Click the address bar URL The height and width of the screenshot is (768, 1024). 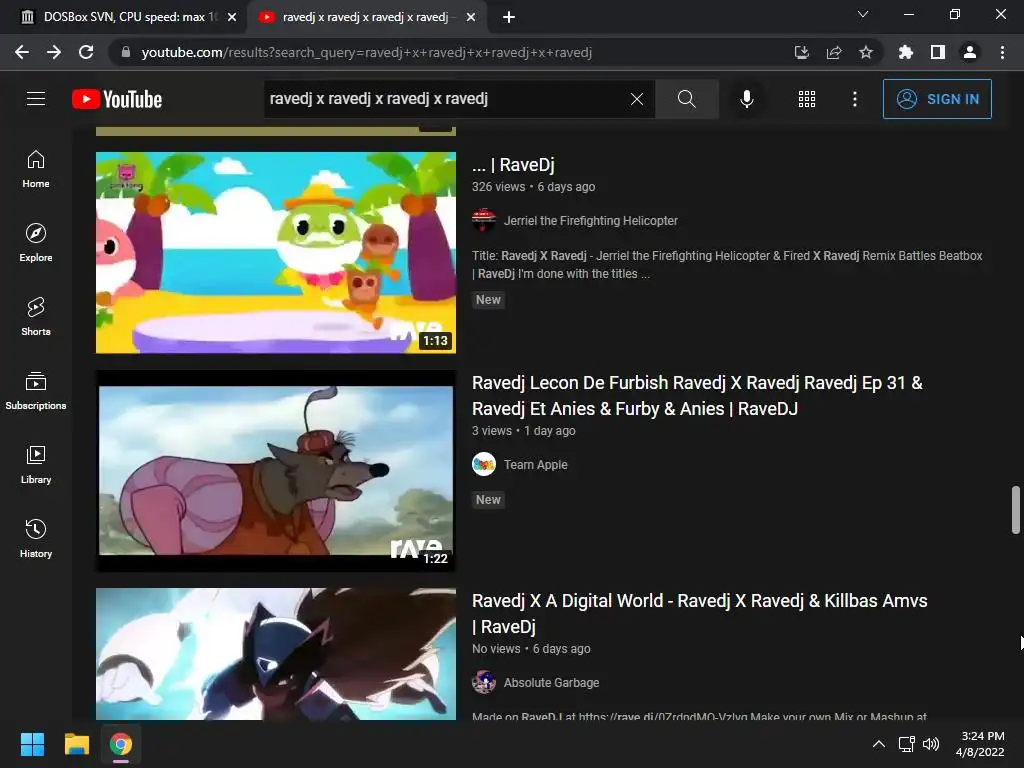click(x=366, y=52)
